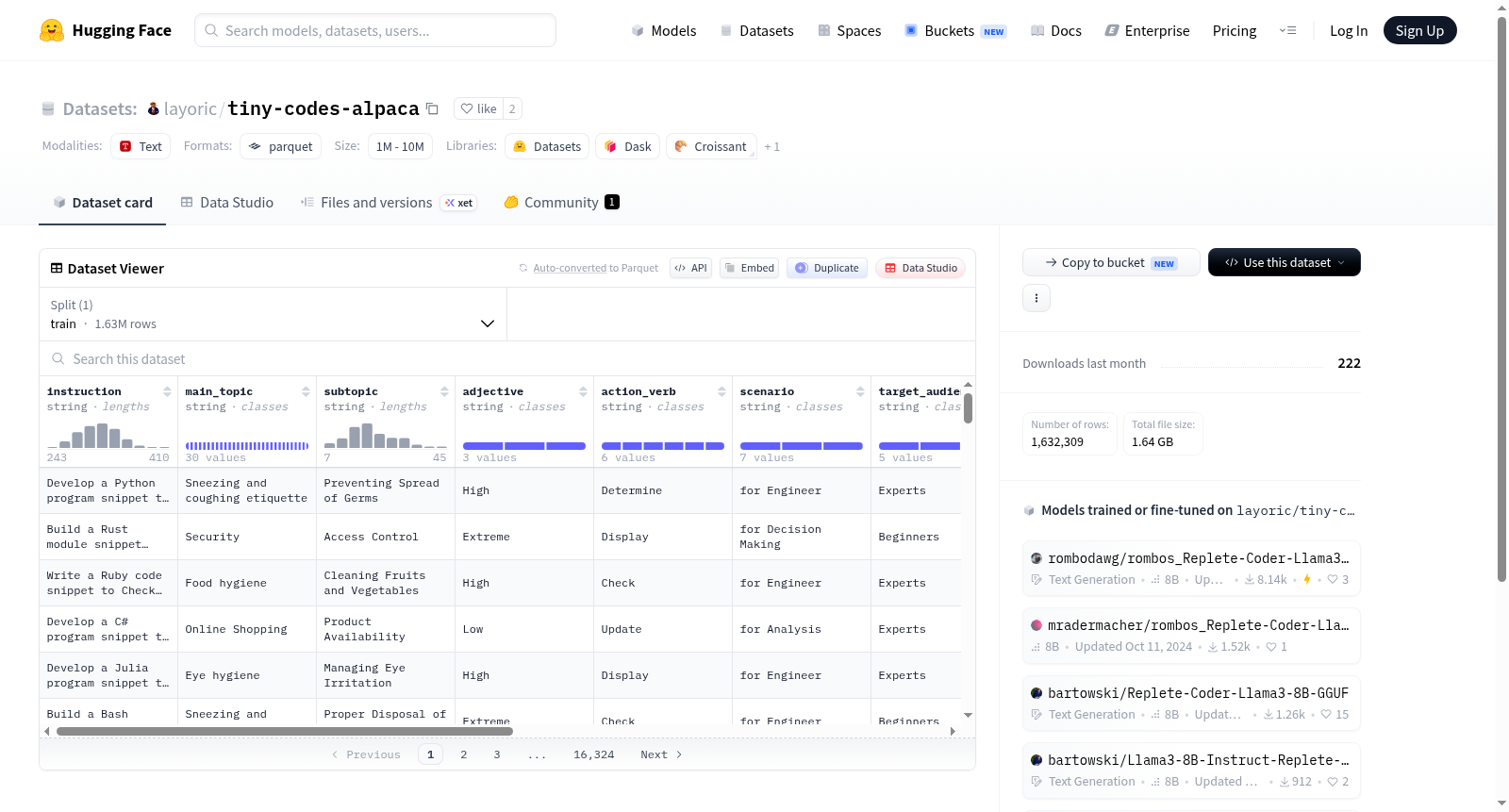
Task: Open Data Studio button in viewer header
Action: [920, 268]
